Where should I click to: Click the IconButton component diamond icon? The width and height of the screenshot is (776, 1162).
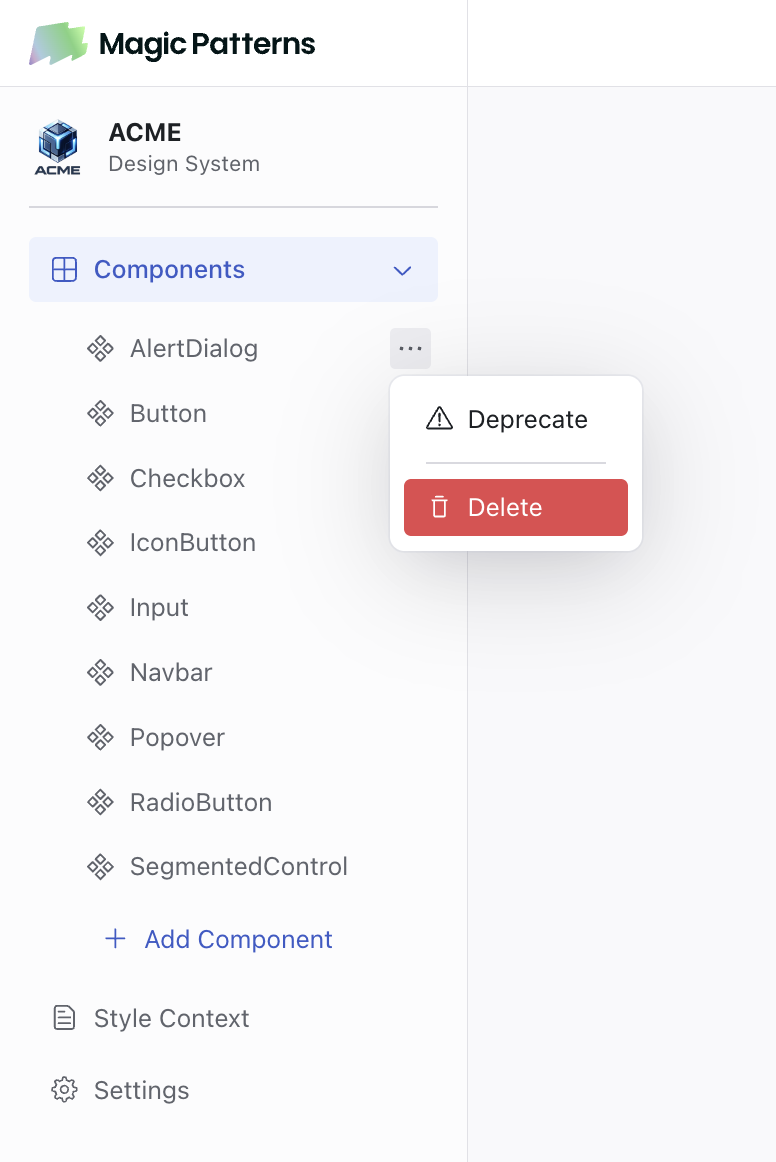pos(100,543)
